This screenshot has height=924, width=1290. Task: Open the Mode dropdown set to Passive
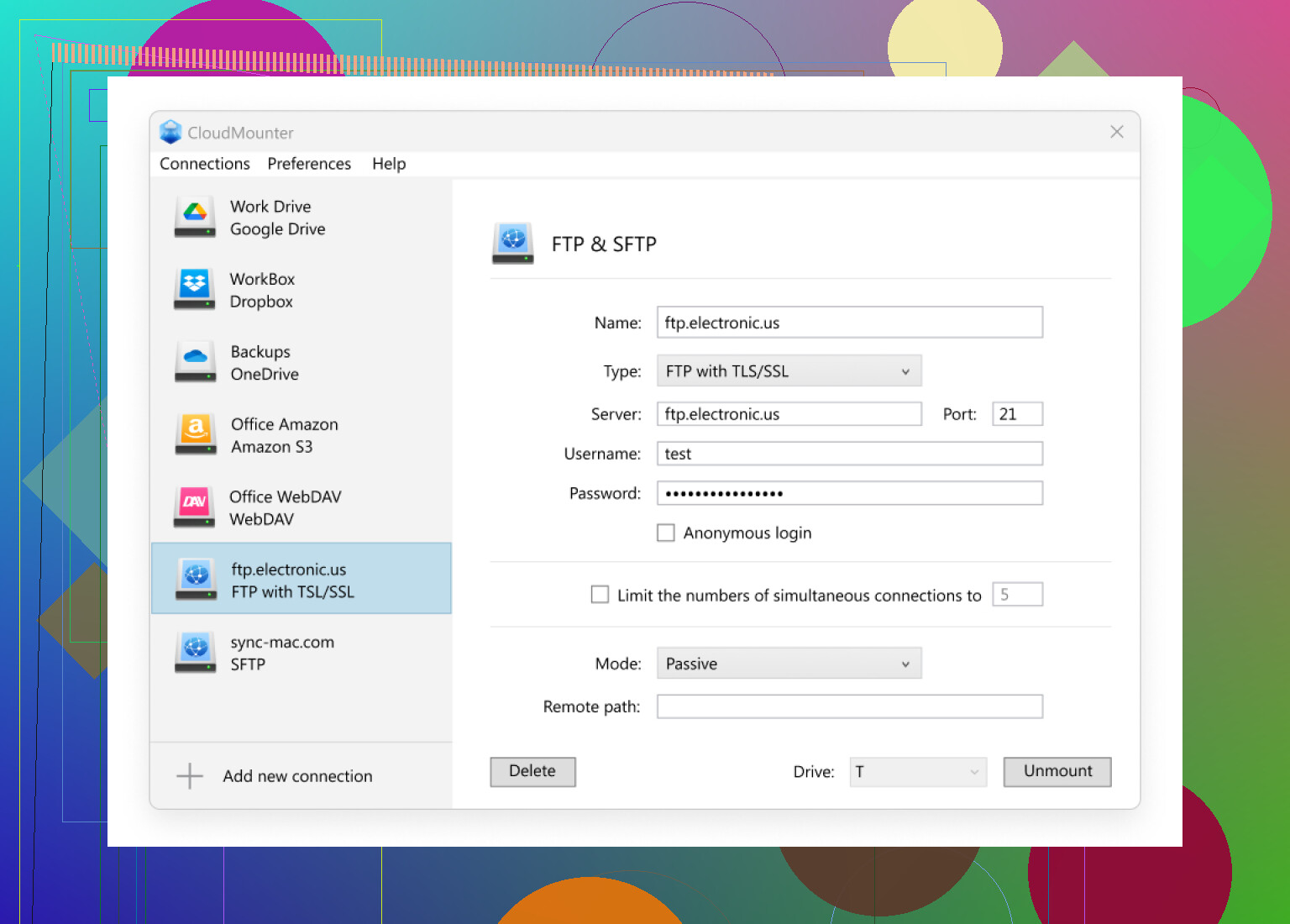tap(789, 664)
